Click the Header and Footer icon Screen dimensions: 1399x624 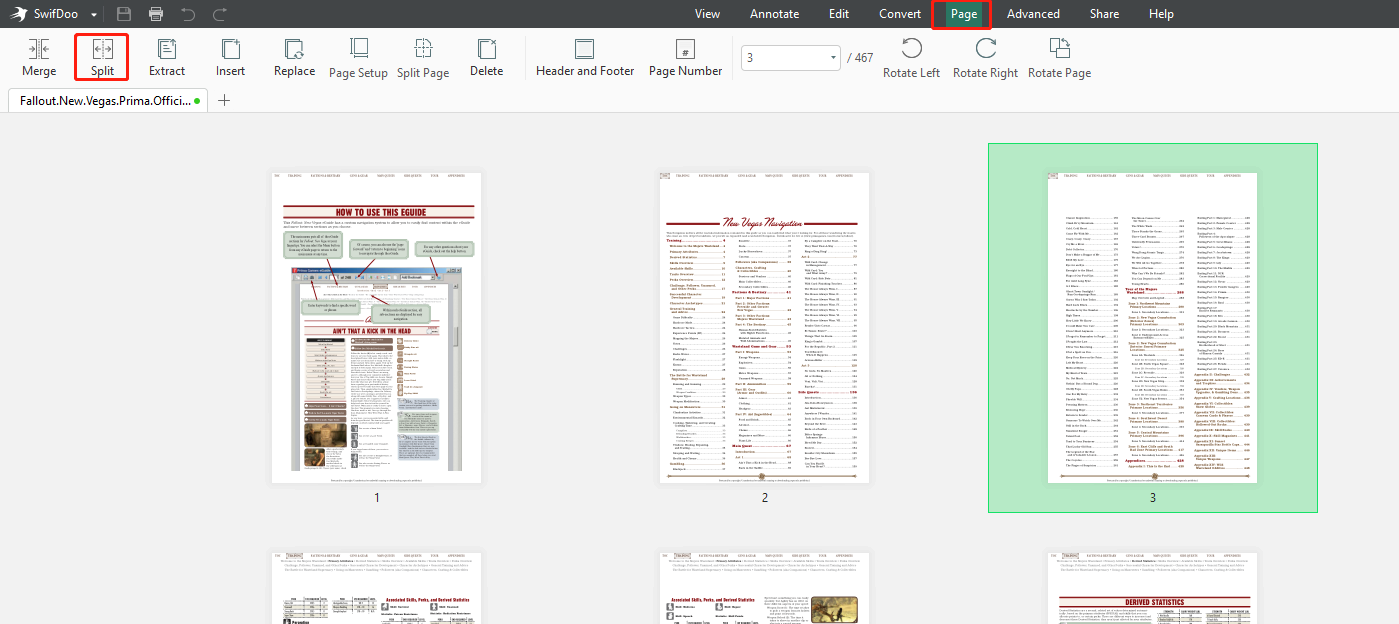pos(585,49)
